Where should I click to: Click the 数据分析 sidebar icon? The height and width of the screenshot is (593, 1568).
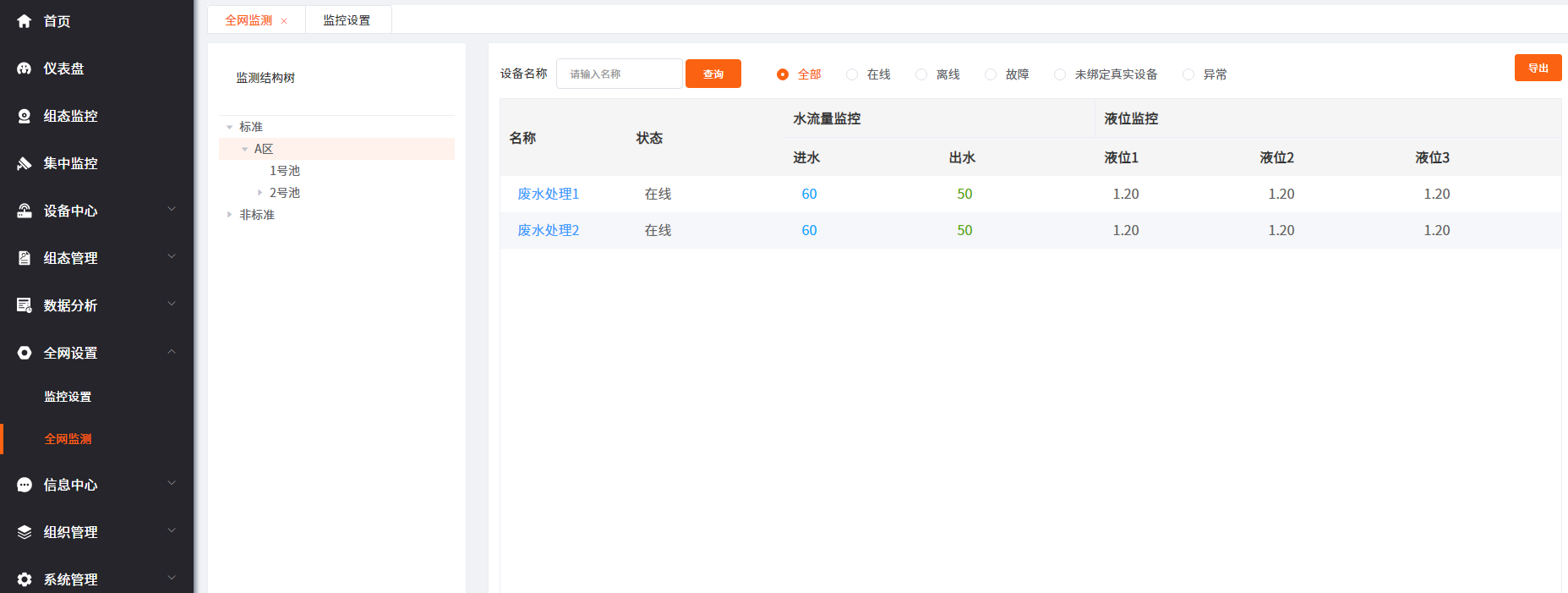pos(25,305)
